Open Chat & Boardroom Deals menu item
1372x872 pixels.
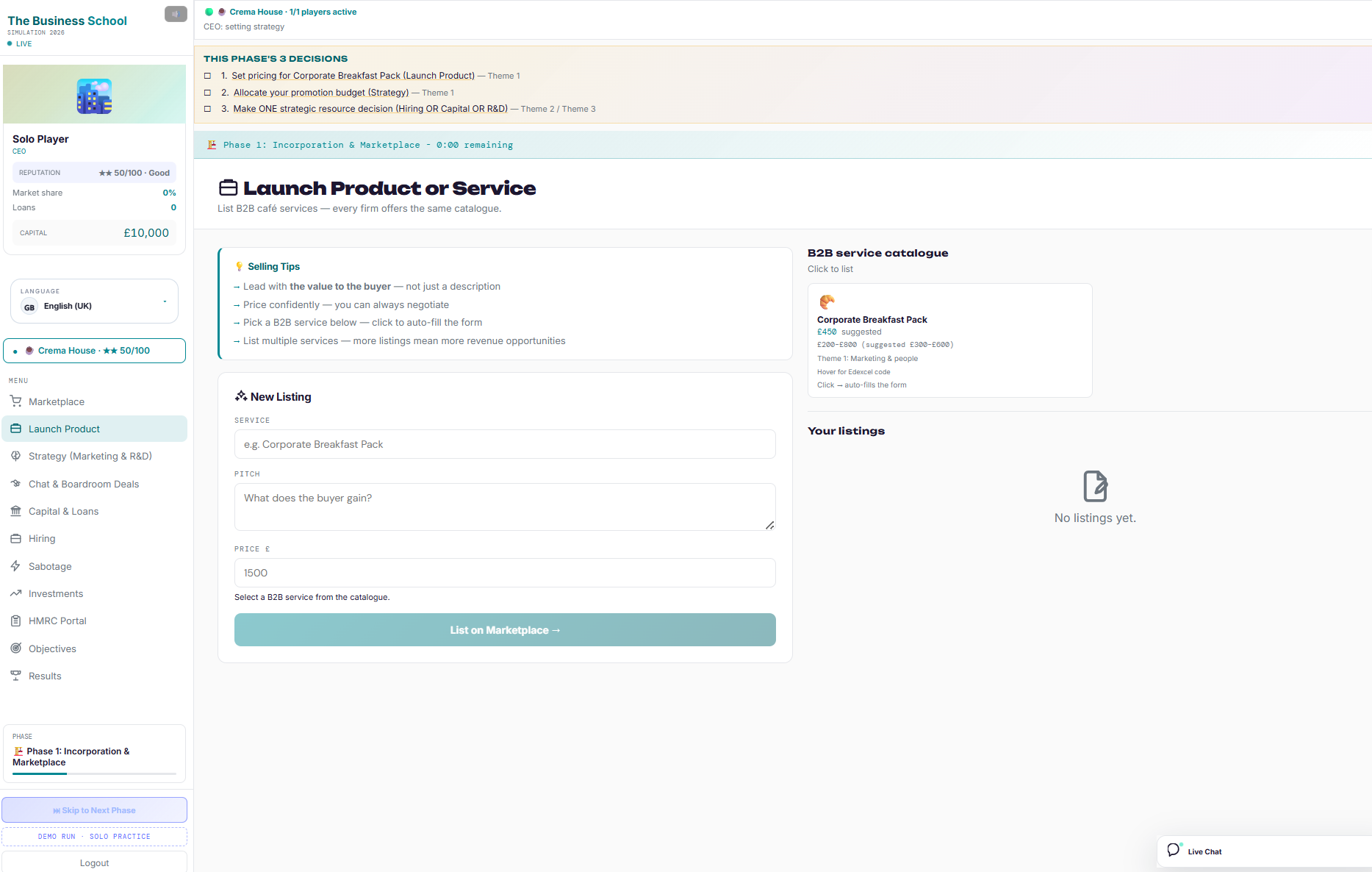(94, 484)
